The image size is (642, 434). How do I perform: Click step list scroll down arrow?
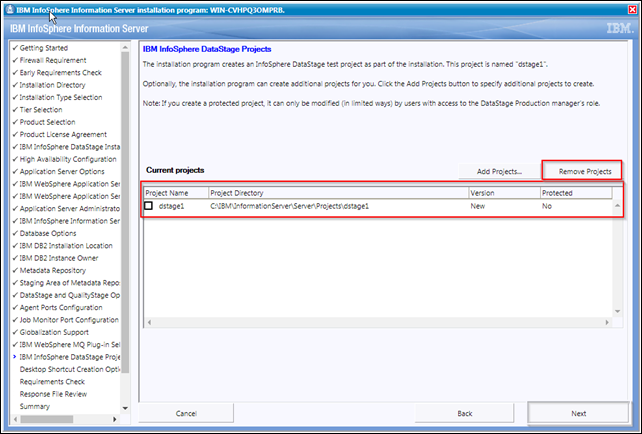click(x=125, y=408)
